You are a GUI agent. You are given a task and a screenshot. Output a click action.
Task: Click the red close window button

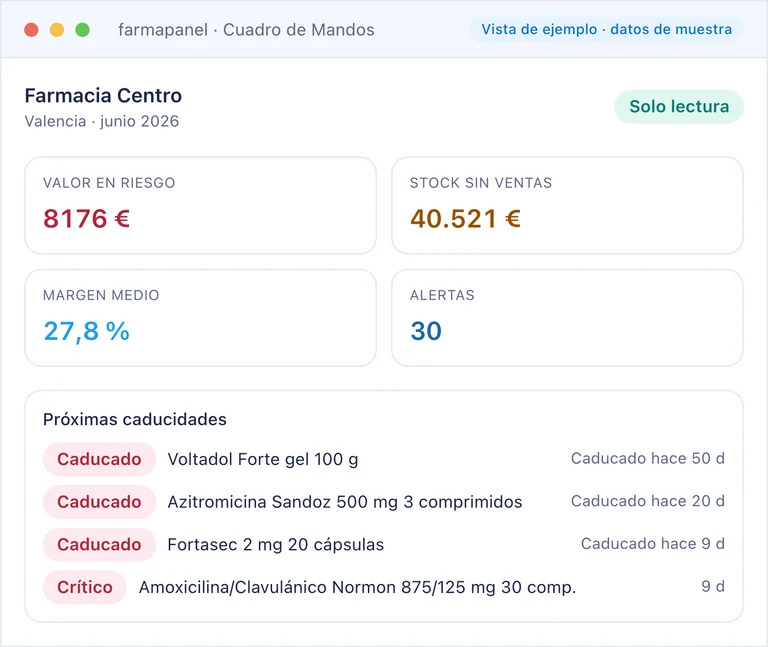tap(31, 30)
